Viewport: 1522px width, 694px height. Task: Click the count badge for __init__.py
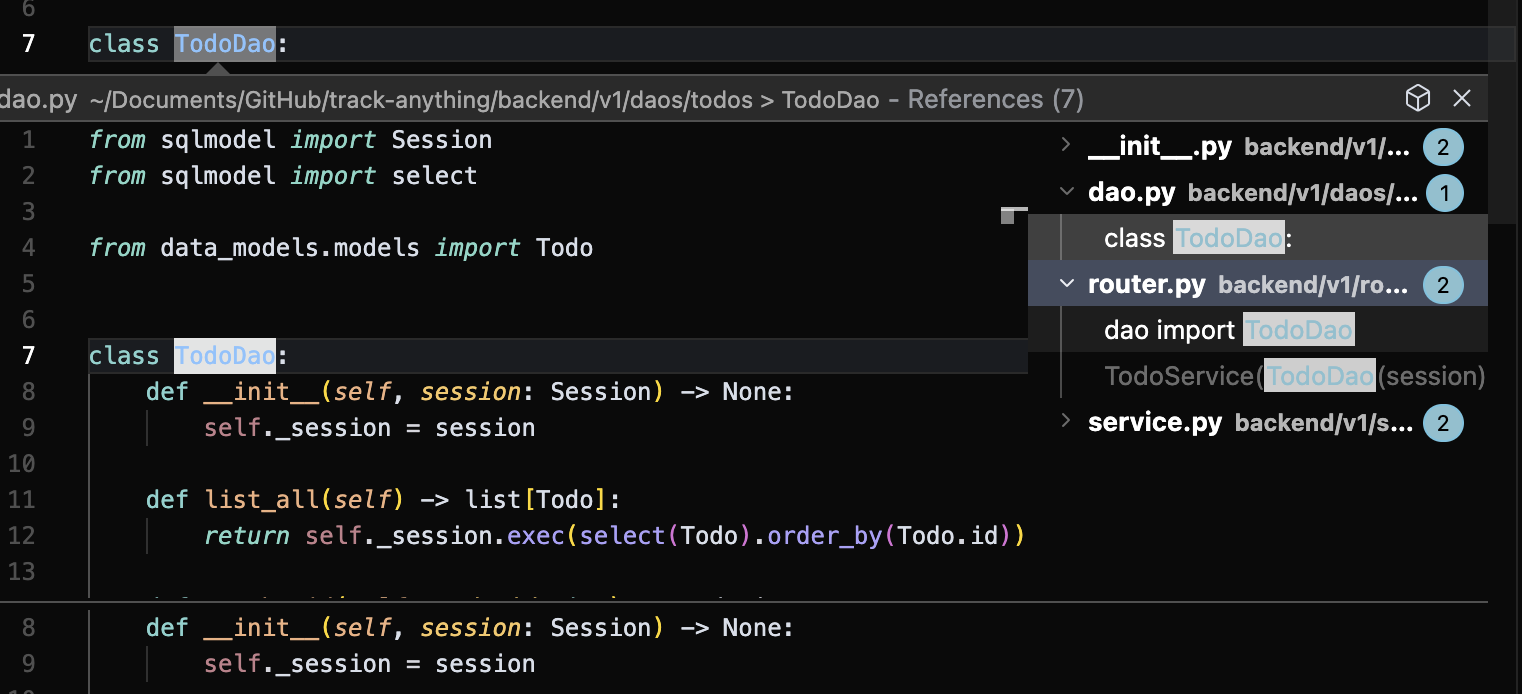click(1443, 147)
